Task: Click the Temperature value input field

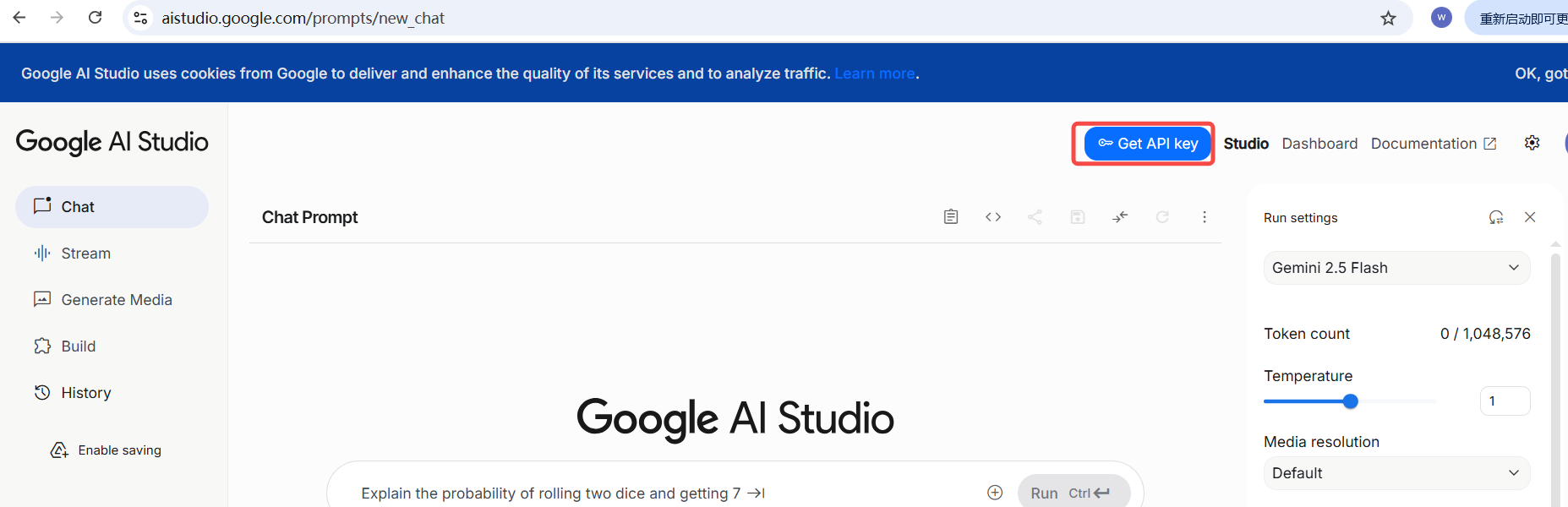Action: tap(1505, 401)
